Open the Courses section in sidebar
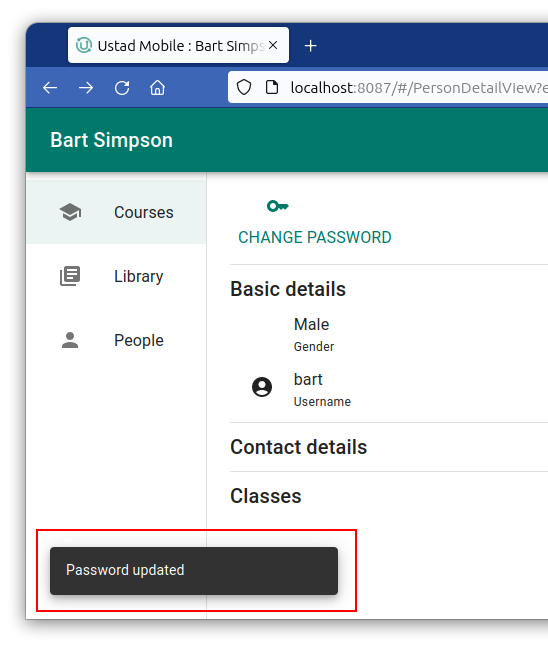 click(116, 212)
